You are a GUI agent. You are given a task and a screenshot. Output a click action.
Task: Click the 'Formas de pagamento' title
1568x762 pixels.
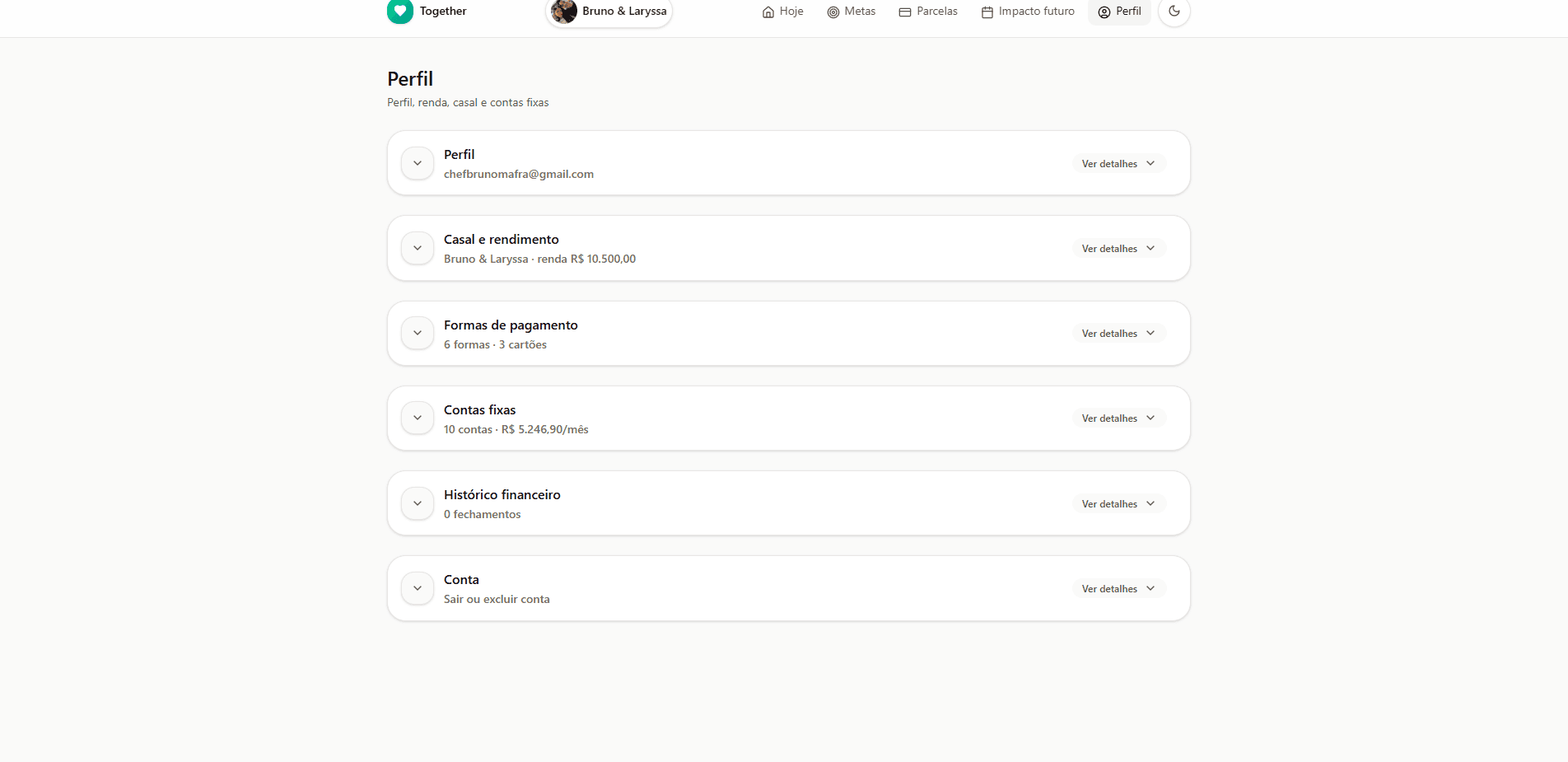[511, 325]
